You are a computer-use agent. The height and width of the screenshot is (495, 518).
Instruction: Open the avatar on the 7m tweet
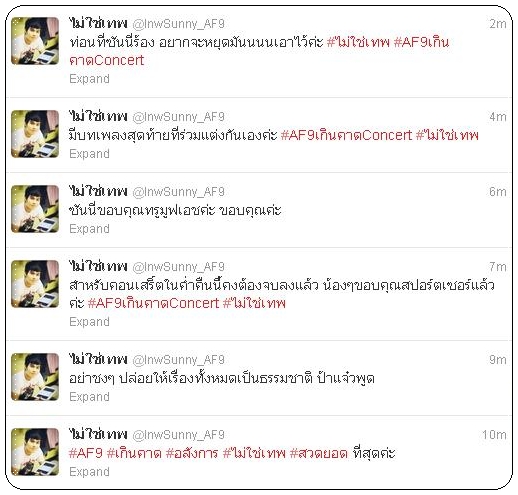point(35,284)
